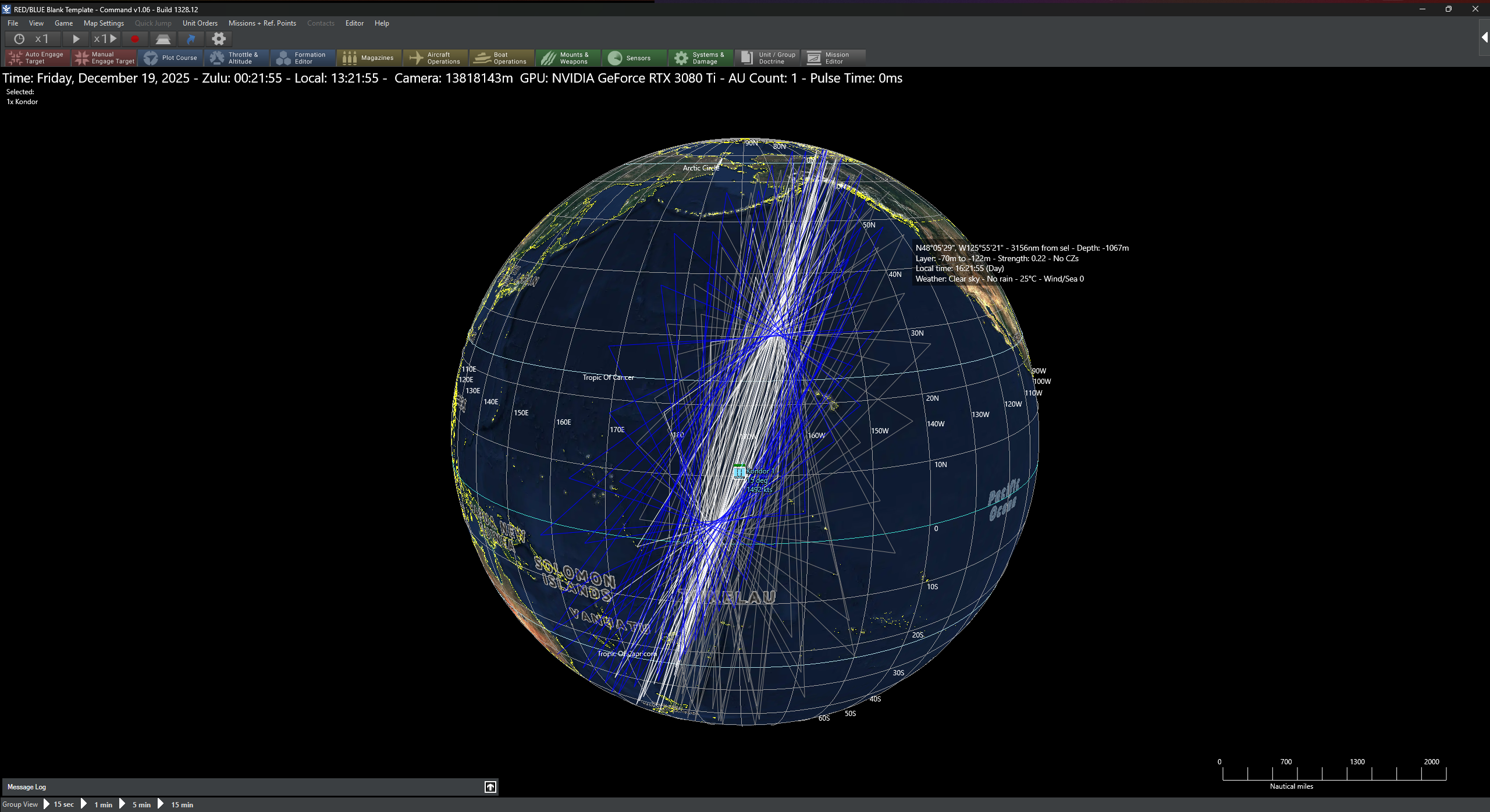Open the Game menu

pyautogui.click(x=63, y=23)
